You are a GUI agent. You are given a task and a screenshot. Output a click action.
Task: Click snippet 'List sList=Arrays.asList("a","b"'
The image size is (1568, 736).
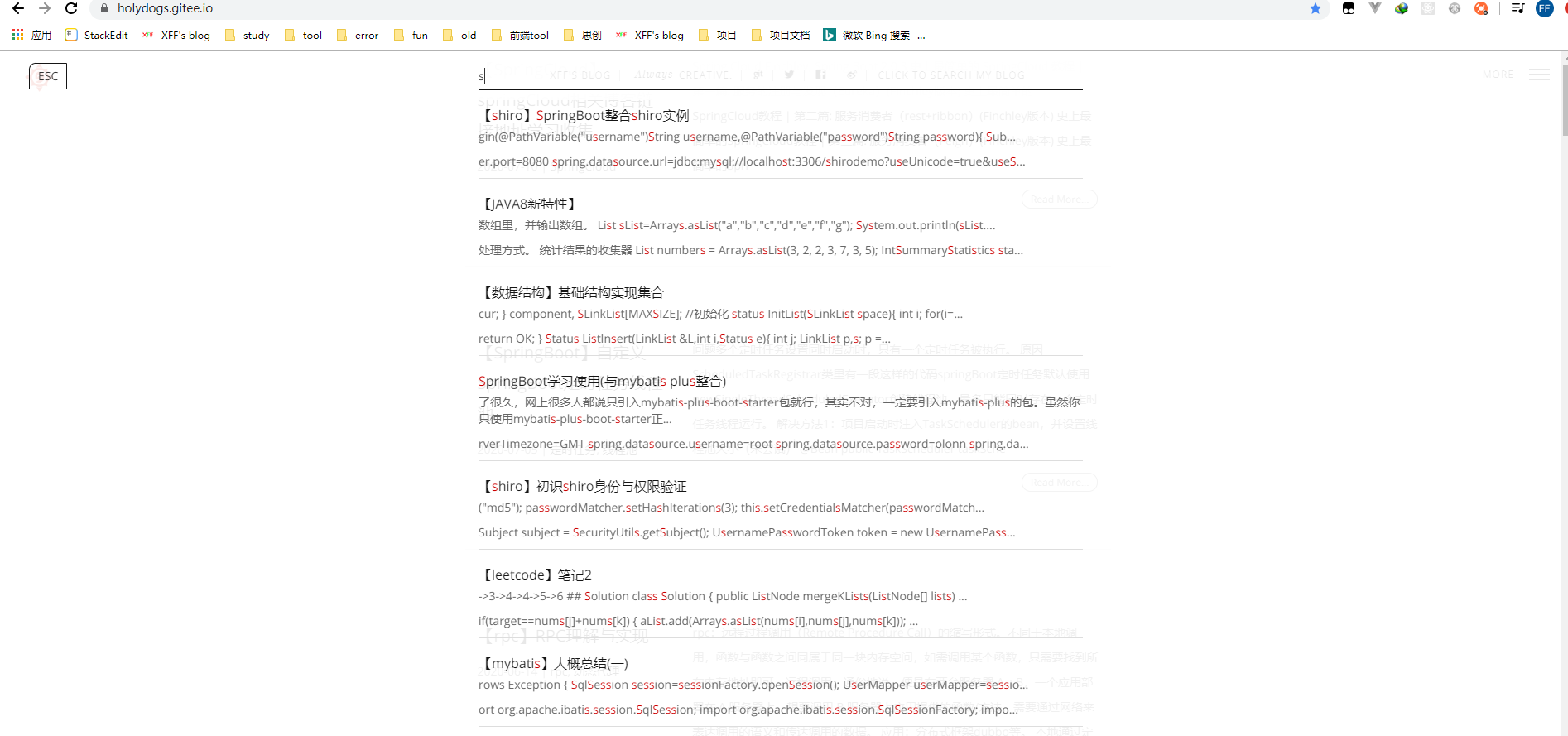[x=737, y=225]
